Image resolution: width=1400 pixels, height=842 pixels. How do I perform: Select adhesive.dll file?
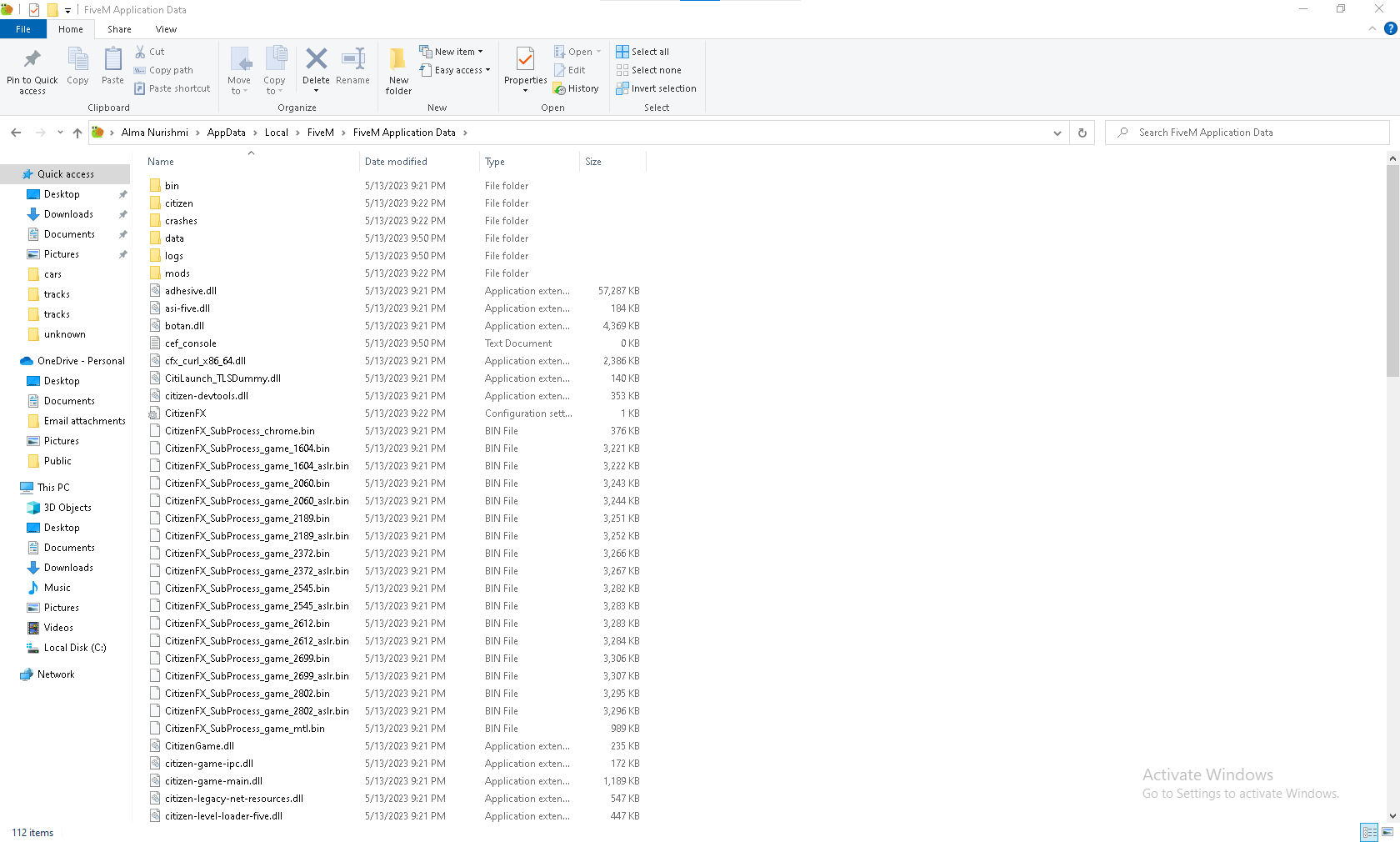191,291
